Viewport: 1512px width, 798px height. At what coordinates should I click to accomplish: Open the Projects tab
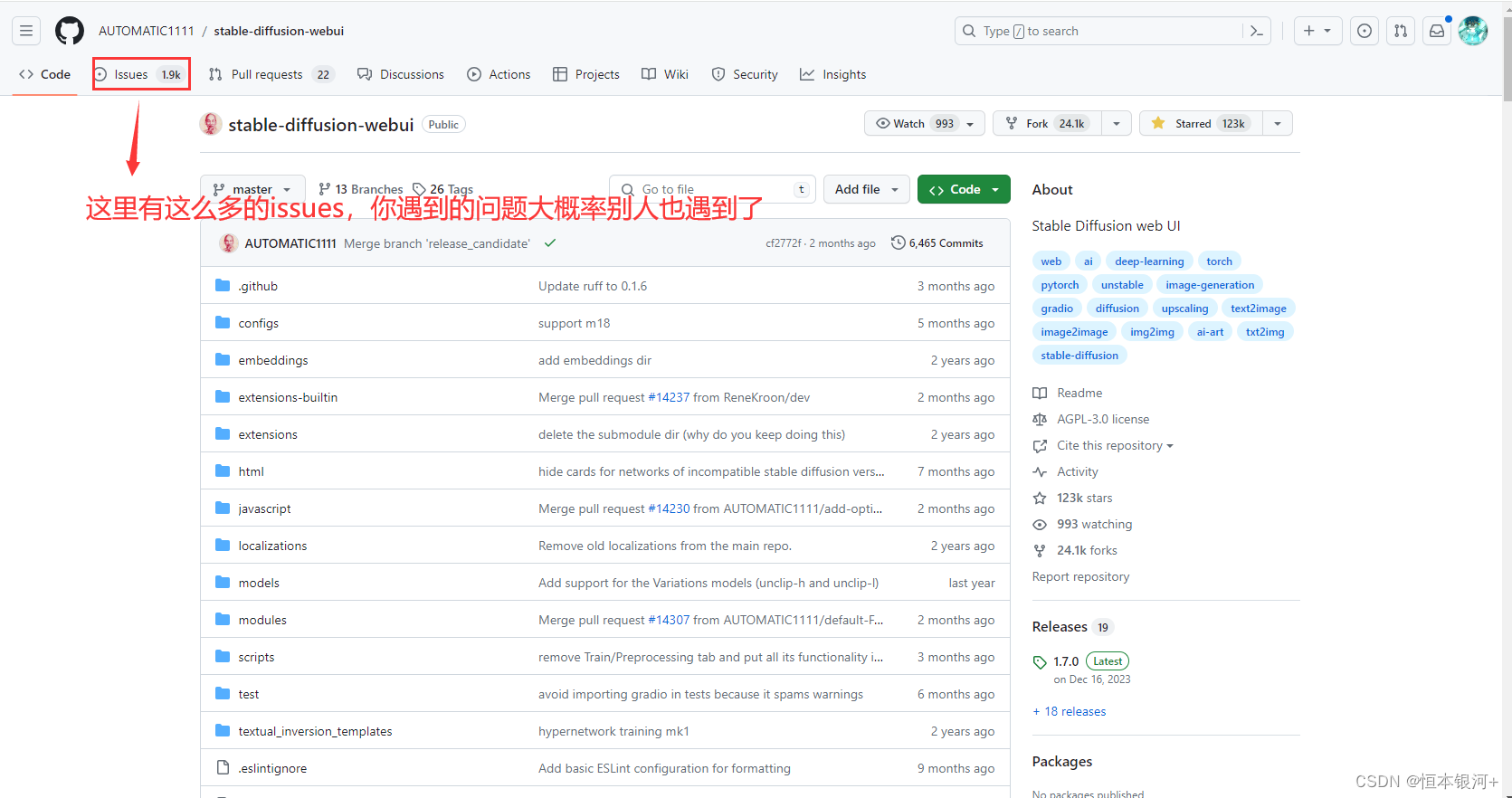coord(586,74)
